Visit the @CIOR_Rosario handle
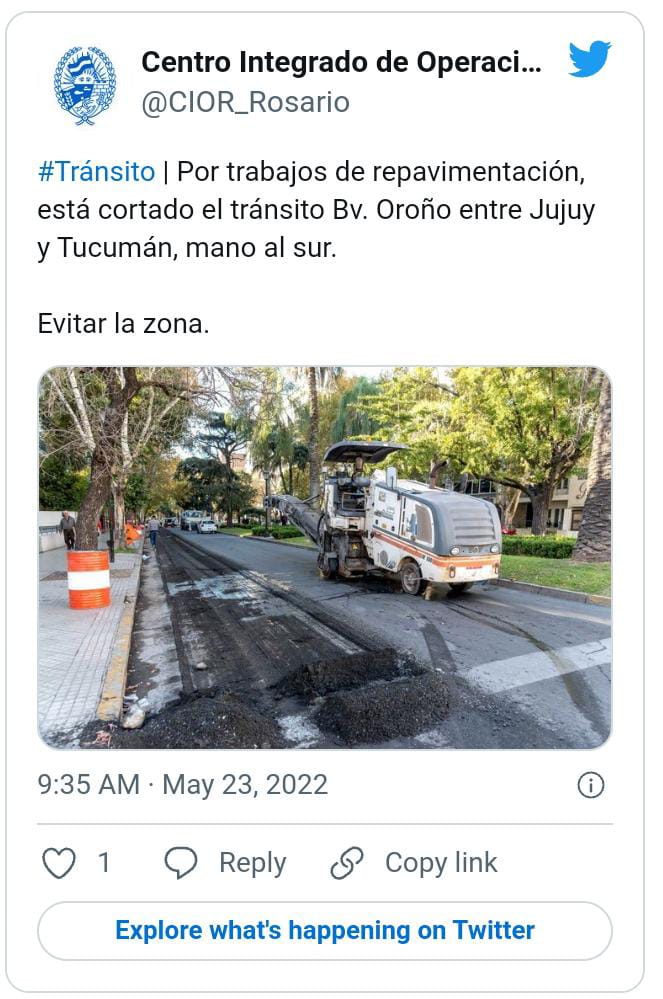 coord(245,103)
